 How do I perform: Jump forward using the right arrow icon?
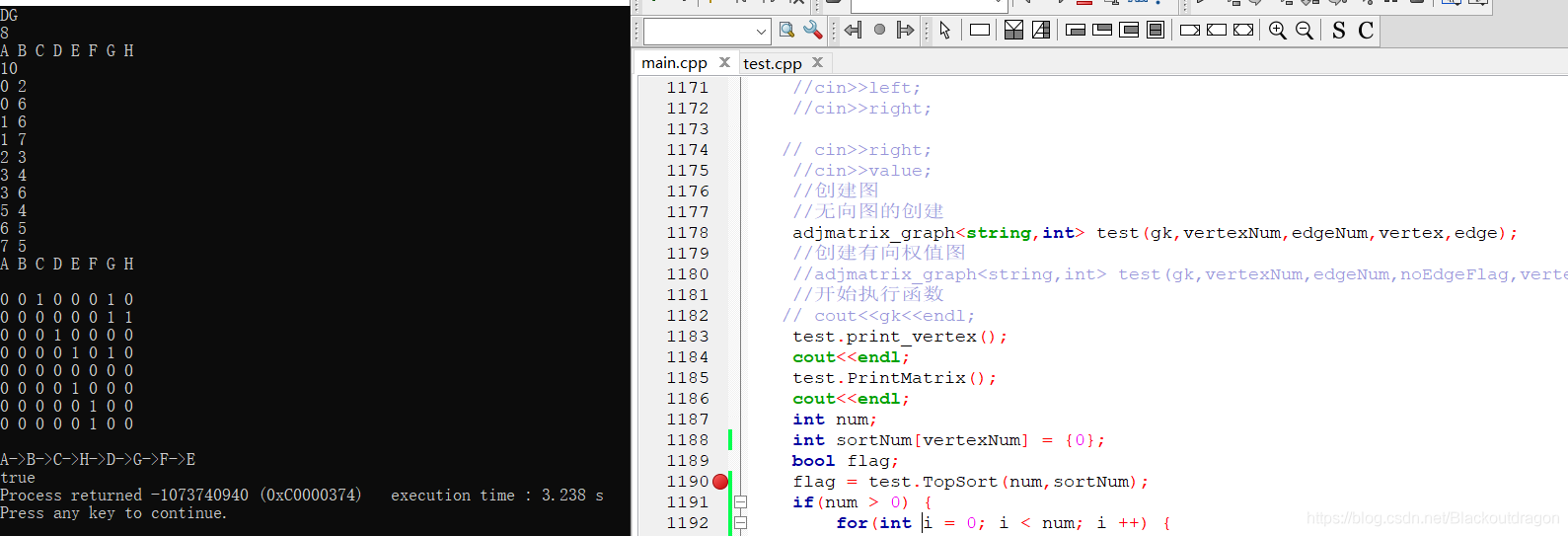(x=905, y=31)
